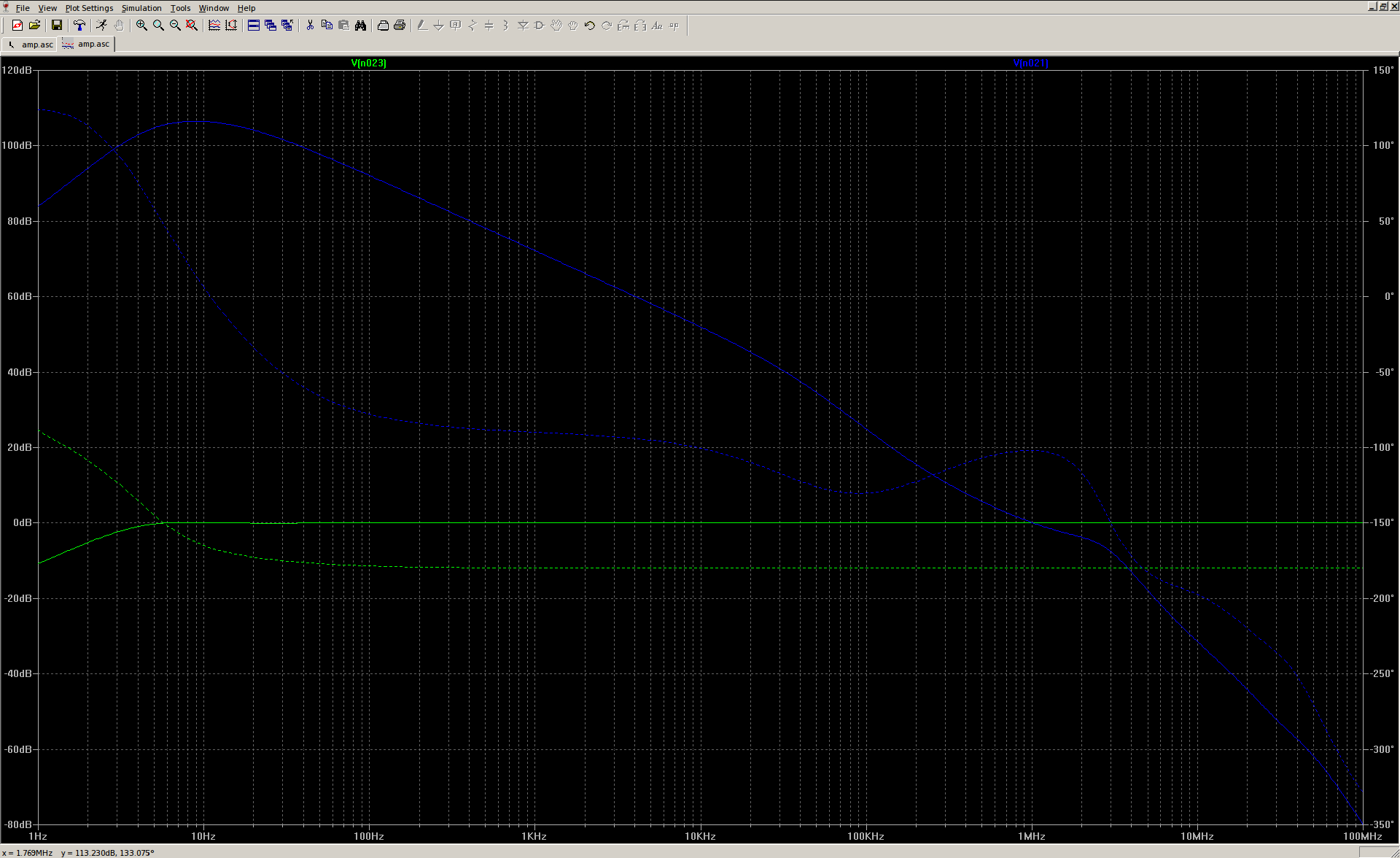Open the component gate icon
The image size is (1400, 858).
click(540, 26)
